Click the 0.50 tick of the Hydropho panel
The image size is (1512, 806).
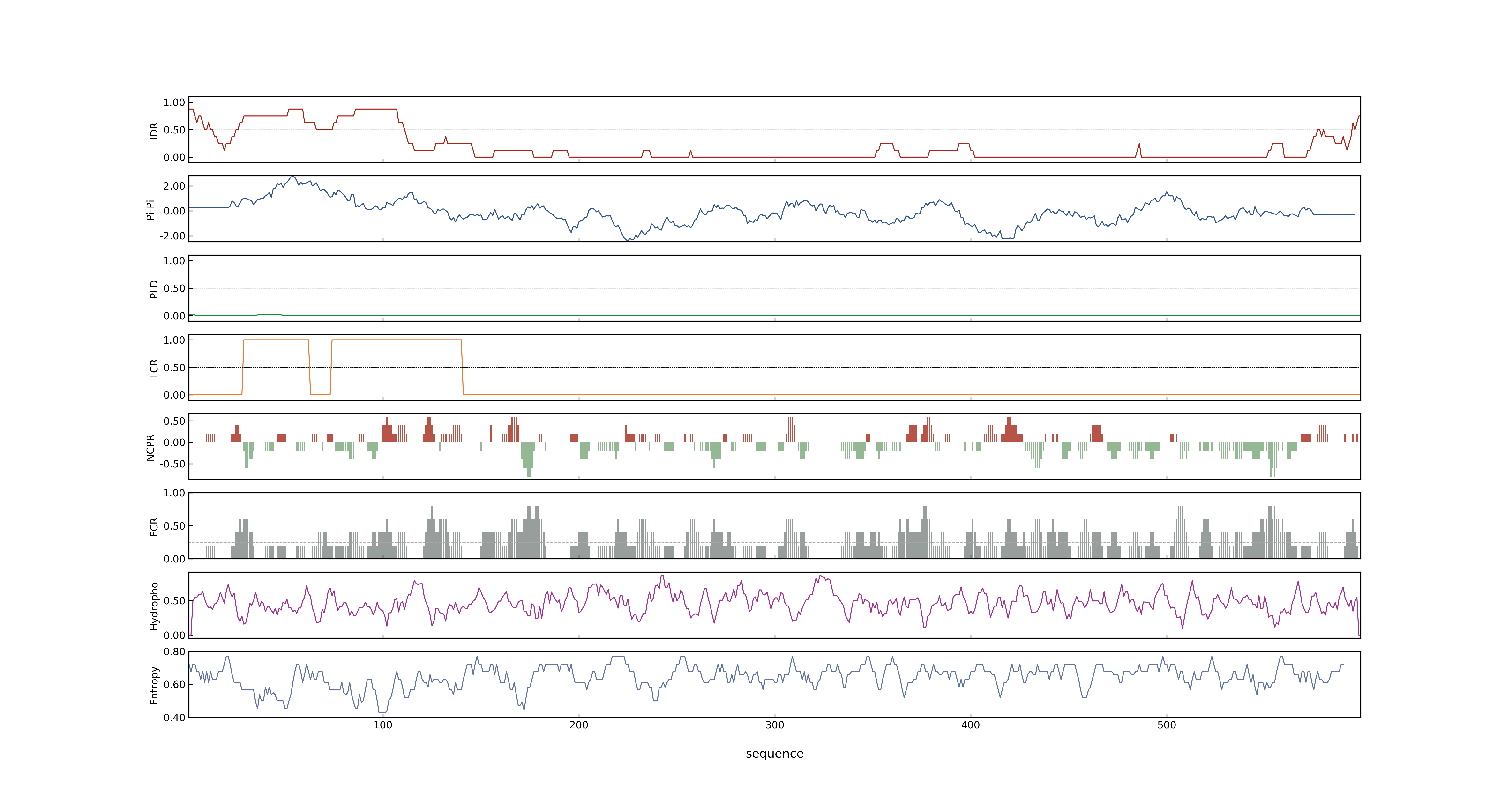pos(174,601)
